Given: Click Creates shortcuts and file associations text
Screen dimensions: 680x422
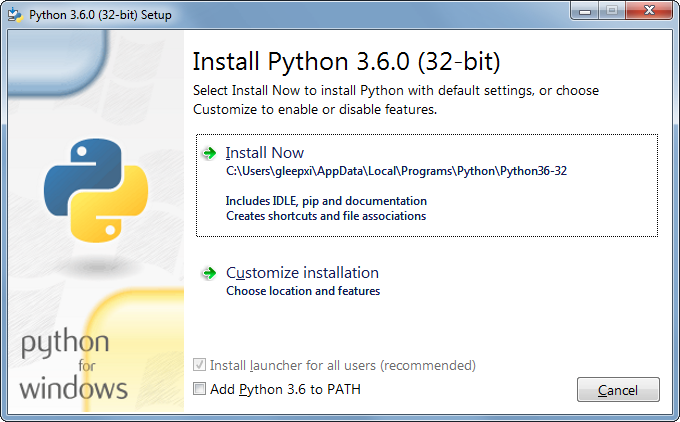Looking at the screenshot, I should click(326, 216).
